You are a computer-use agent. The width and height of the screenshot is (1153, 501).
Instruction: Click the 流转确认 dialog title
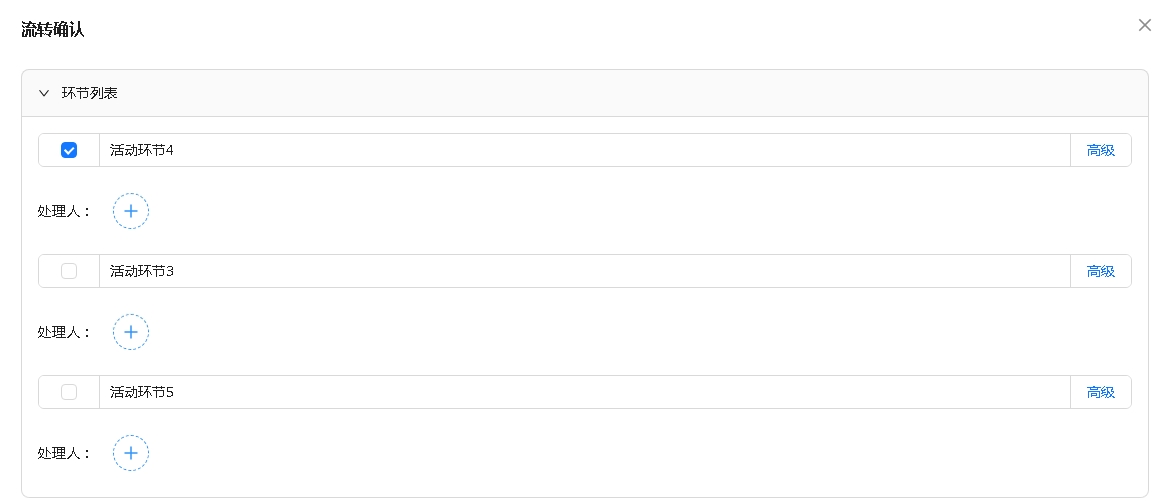(53, 30)
